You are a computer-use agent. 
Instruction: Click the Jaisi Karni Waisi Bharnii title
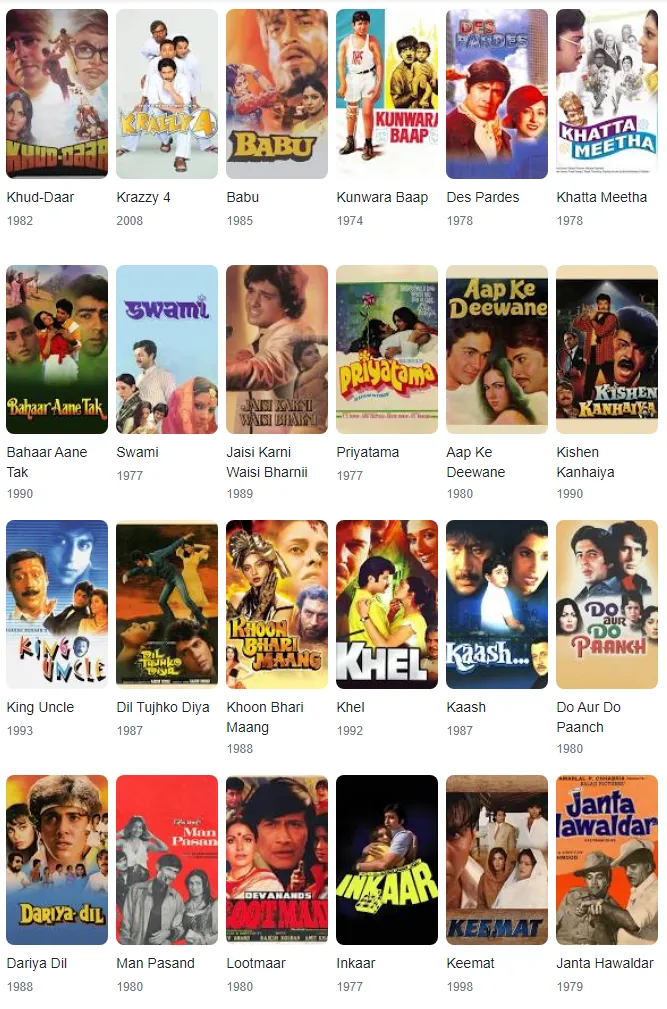click(x=267, y=462)
